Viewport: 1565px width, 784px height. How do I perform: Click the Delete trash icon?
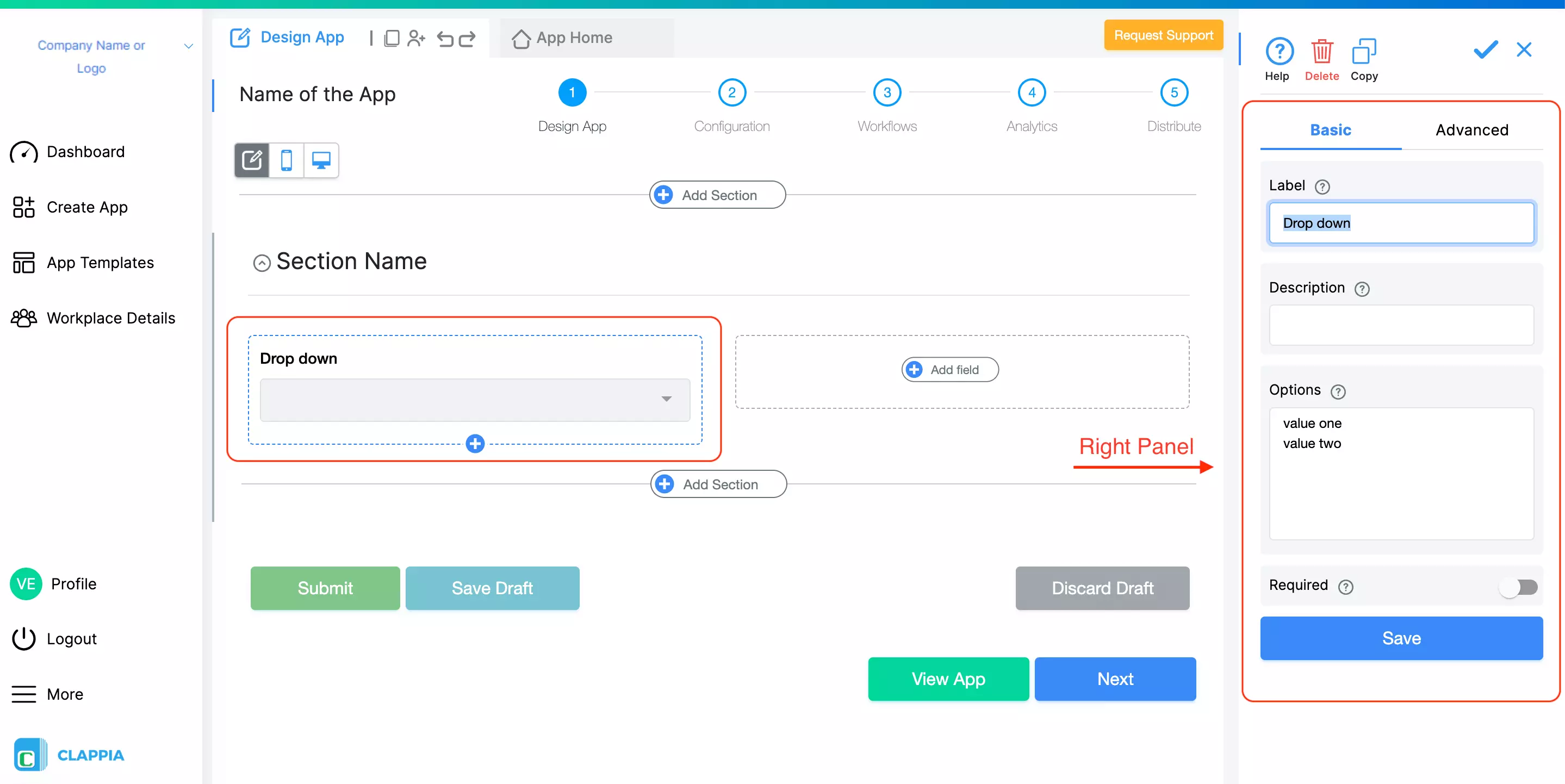(x=1321, y=52)
